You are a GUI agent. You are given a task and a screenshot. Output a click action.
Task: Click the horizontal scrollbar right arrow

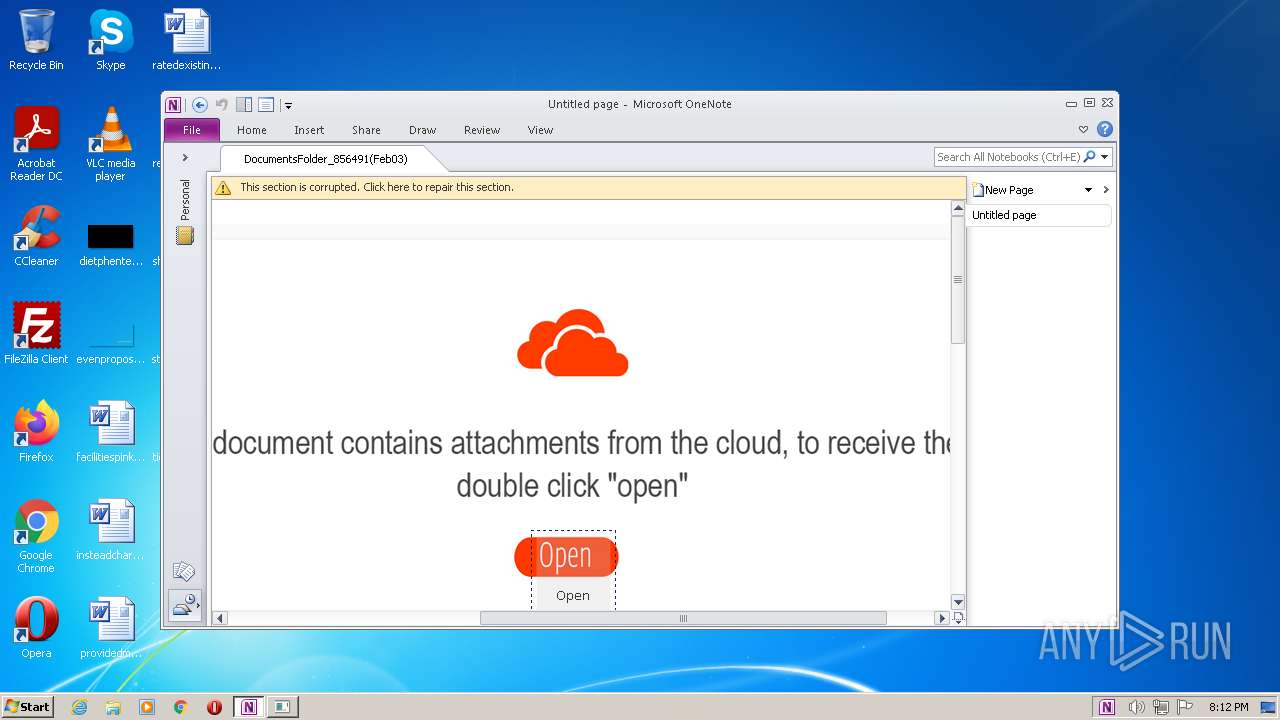click(941, 618)
